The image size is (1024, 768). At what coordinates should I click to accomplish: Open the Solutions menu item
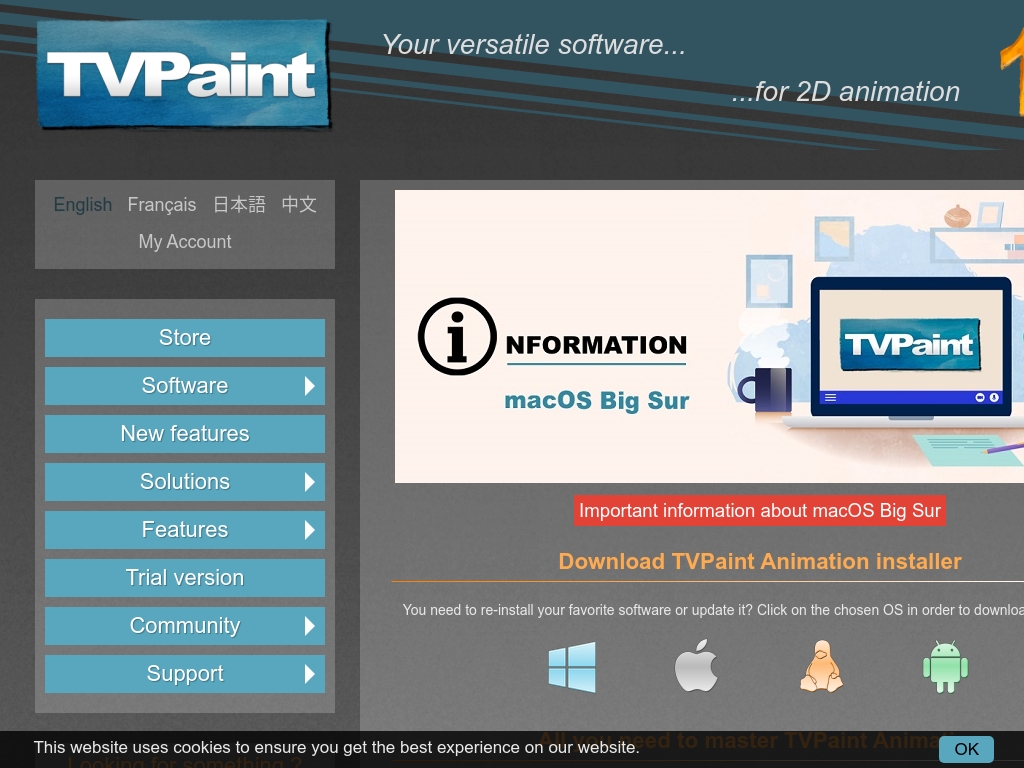pos(185,482)
